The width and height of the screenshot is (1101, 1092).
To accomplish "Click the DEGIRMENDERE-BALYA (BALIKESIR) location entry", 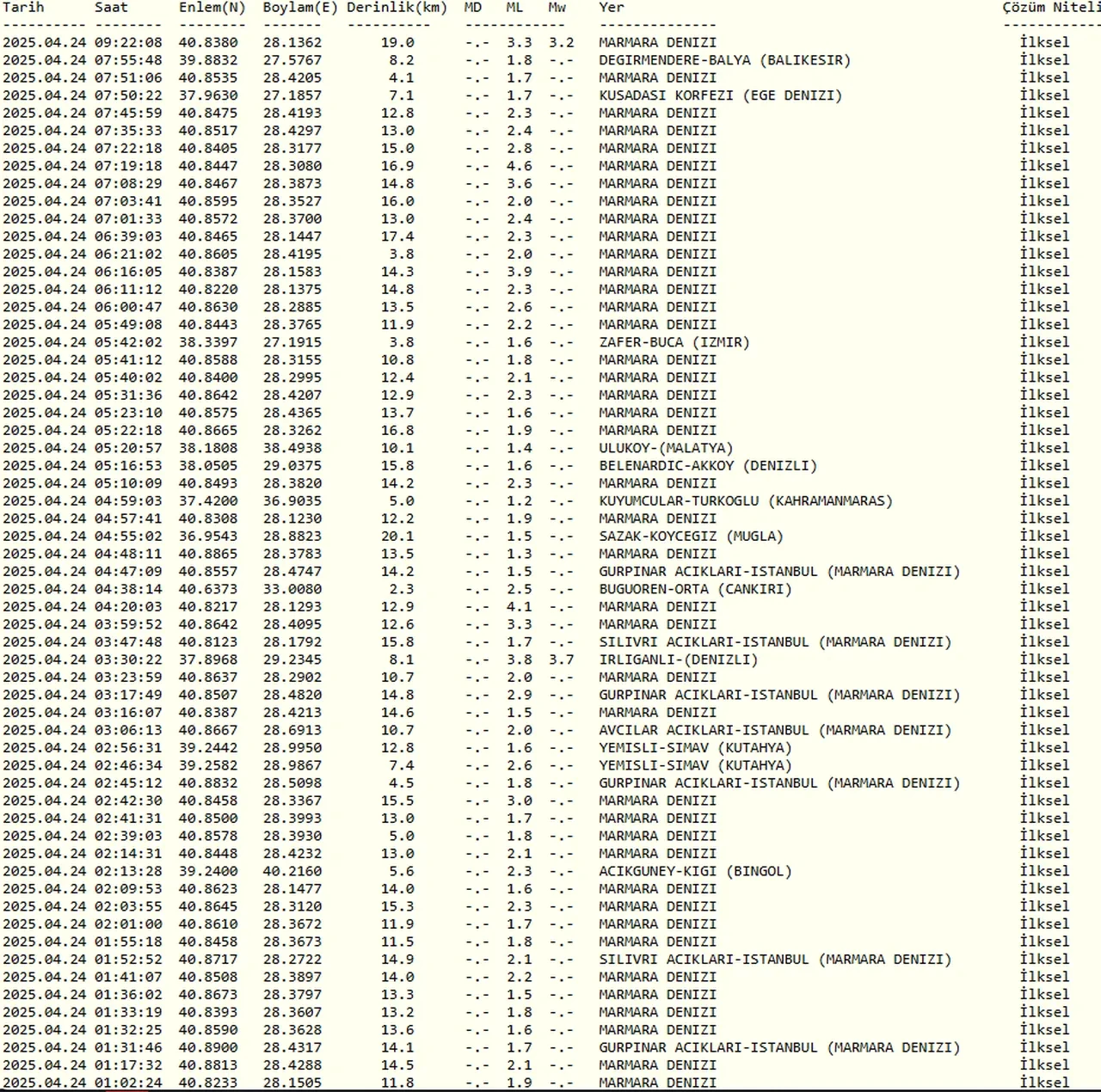I will pyautogui.click(x=724, y=60).
